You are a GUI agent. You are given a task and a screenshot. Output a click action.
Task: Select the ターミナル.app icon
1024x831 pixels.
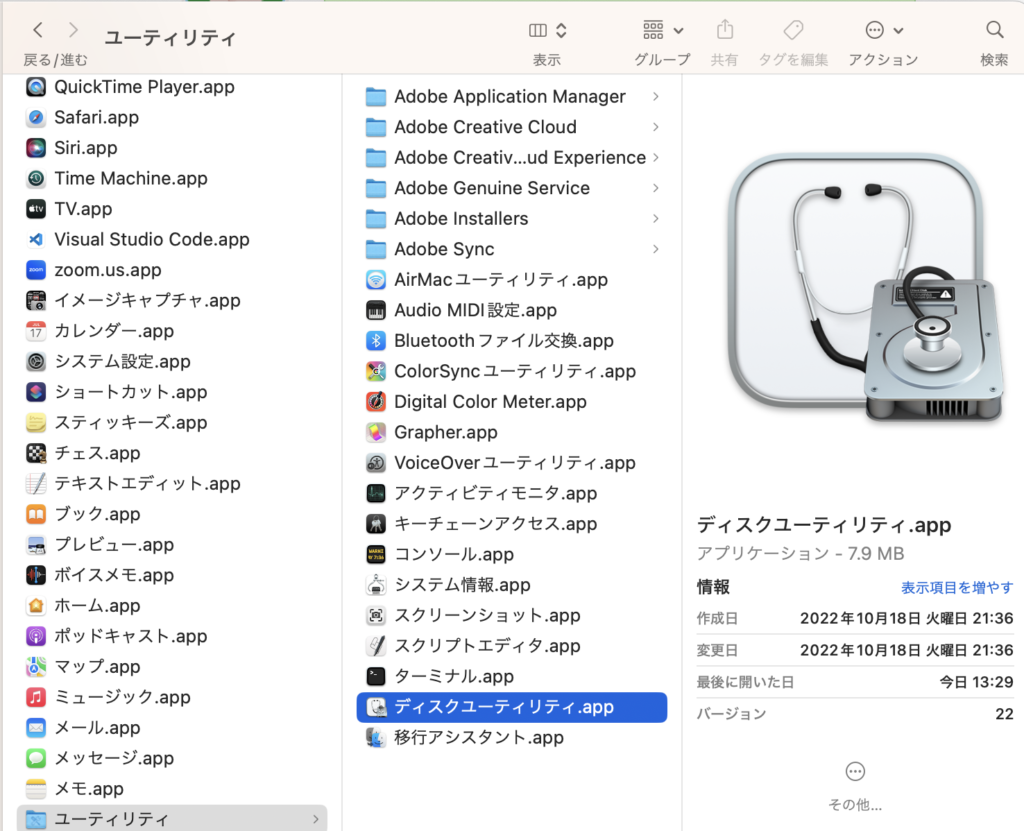tap(376, 676)
